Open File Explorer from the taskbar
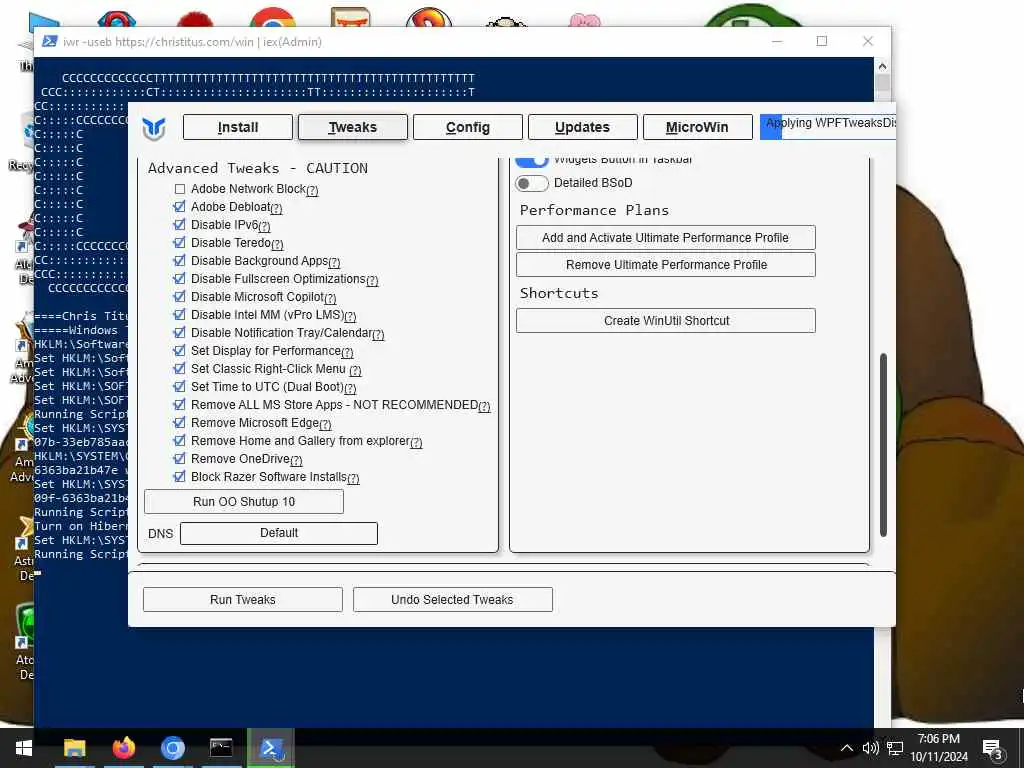 click(x=74, y=748)
